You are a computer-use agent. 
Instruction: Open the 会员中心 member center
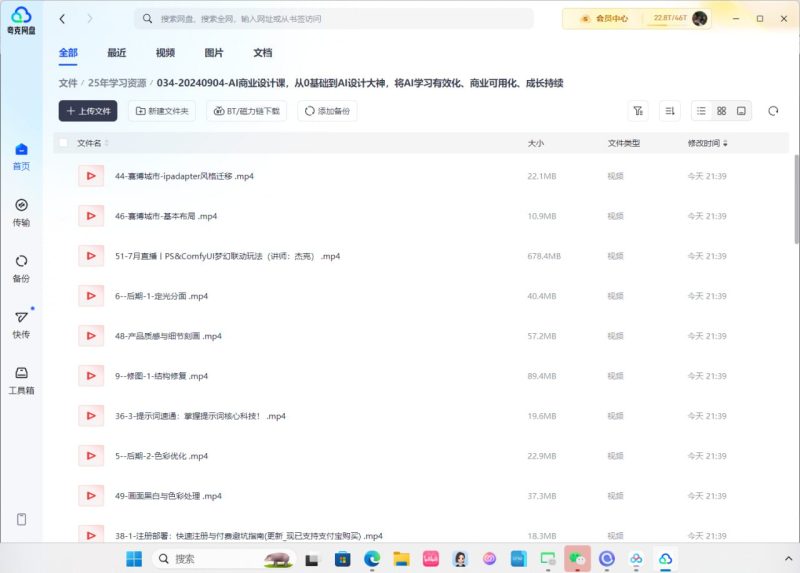(605, 18)
